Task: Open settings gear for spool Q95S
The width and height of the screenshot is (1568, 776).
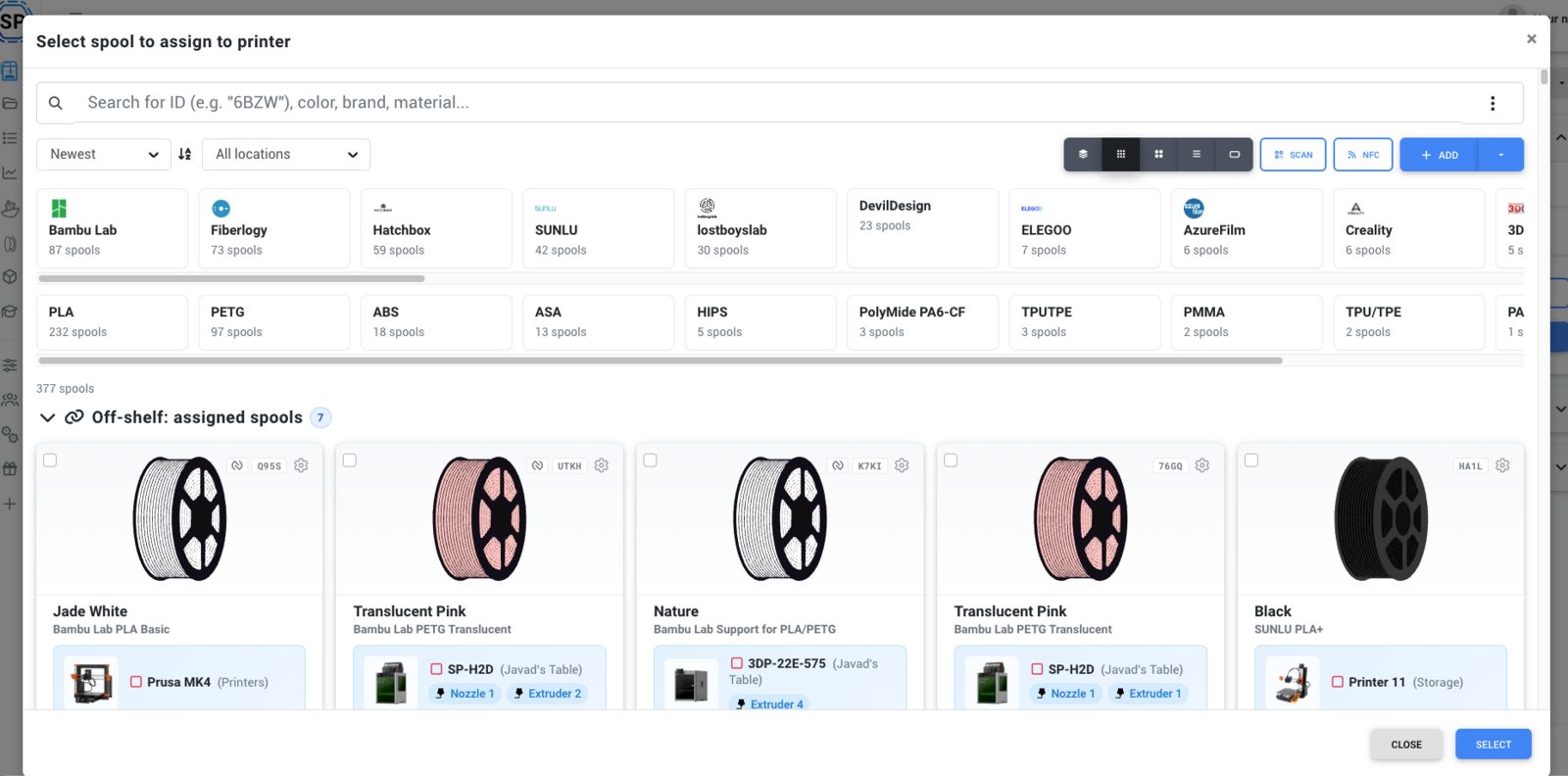Action: point(302,465)
